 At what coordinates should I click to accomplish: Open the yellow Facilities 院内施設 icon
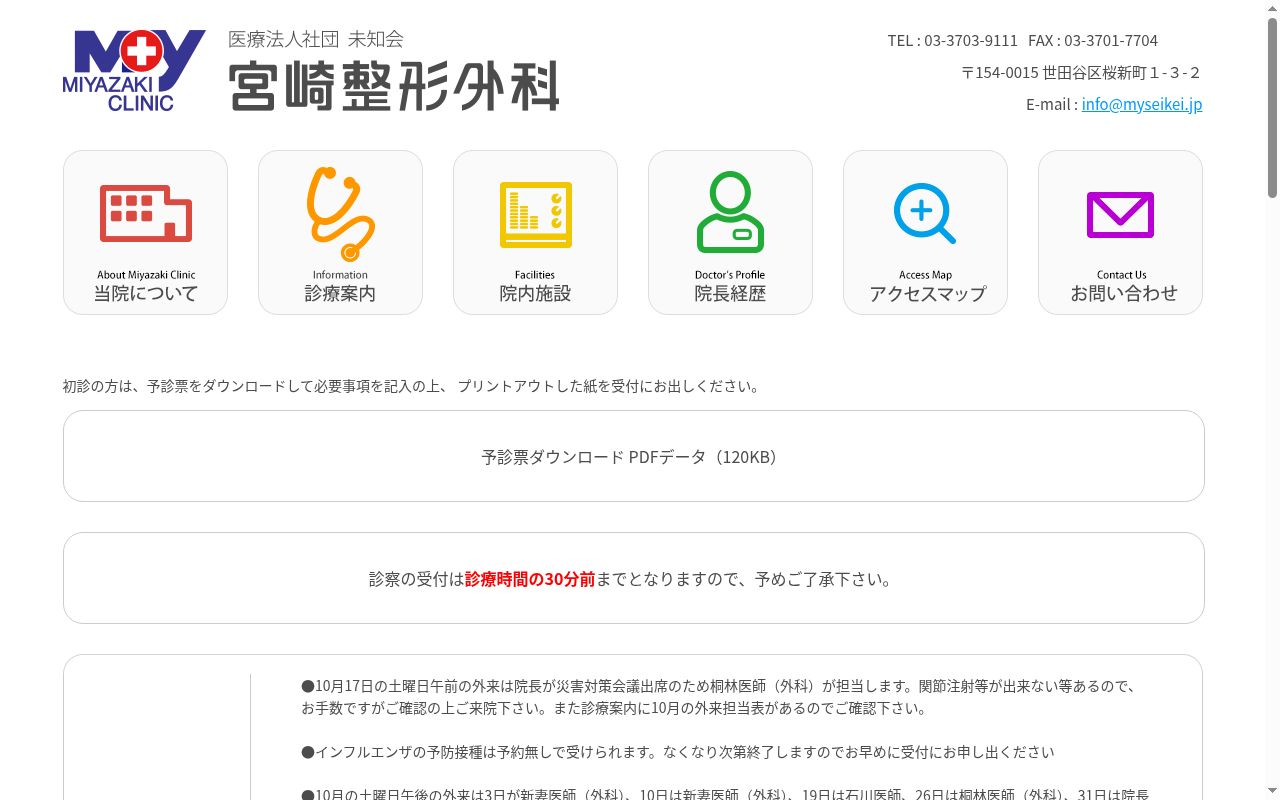tap(535, 232)
